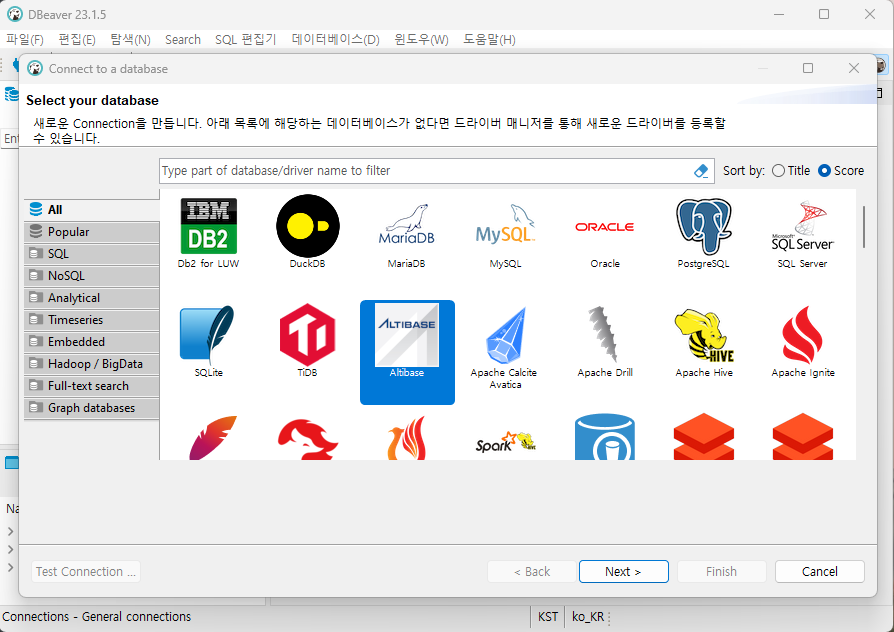Select the SQLite feather icon
894x632 pixels.
207,334
